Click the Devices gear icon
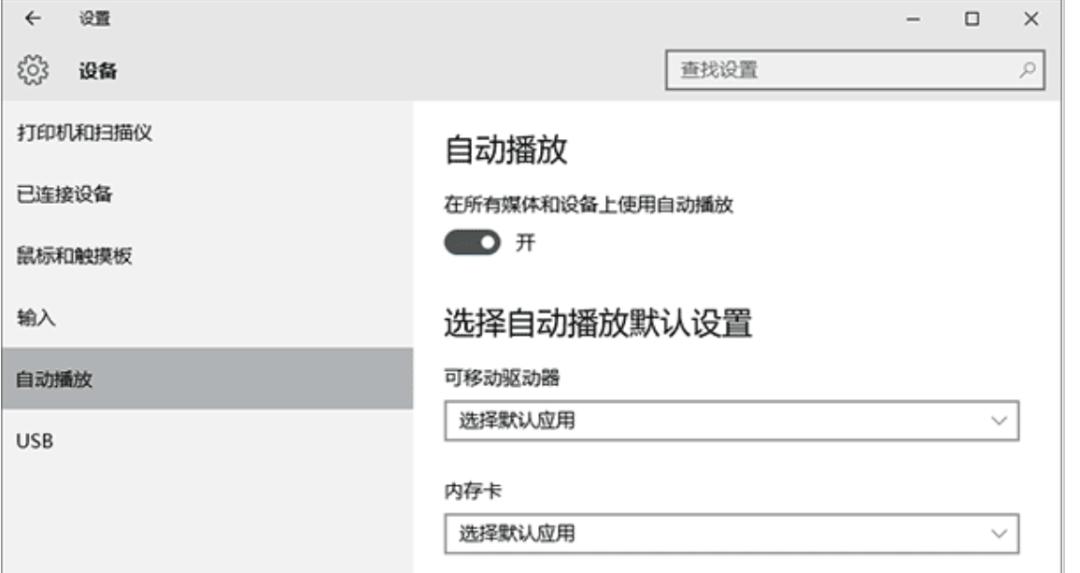1080x573 pixels. point(33,70)
